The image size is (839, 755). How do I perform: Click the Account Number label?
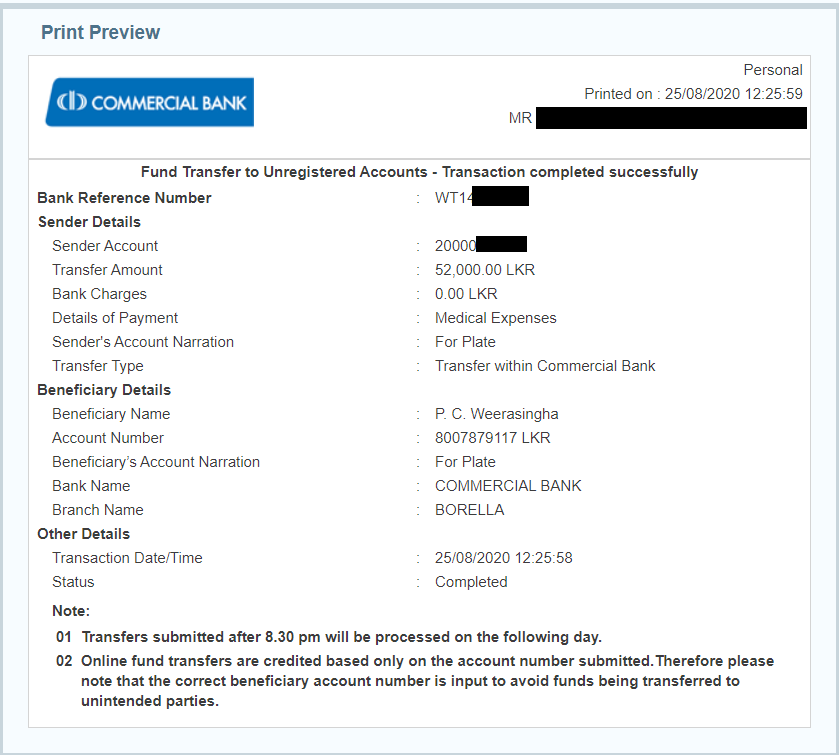(x=108, y=438)
